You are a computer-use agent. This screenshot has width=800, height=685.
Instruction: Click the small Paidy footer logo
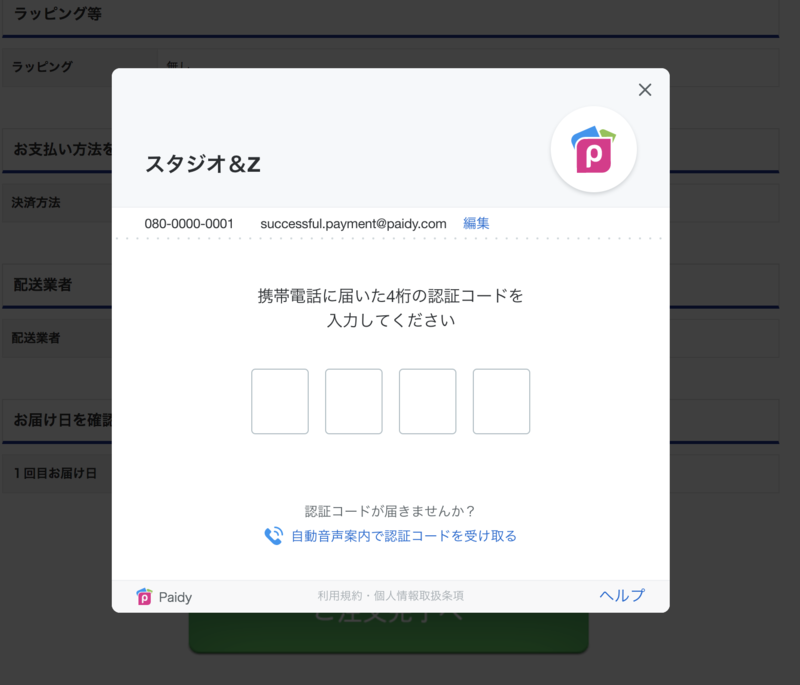click(144, 596)
